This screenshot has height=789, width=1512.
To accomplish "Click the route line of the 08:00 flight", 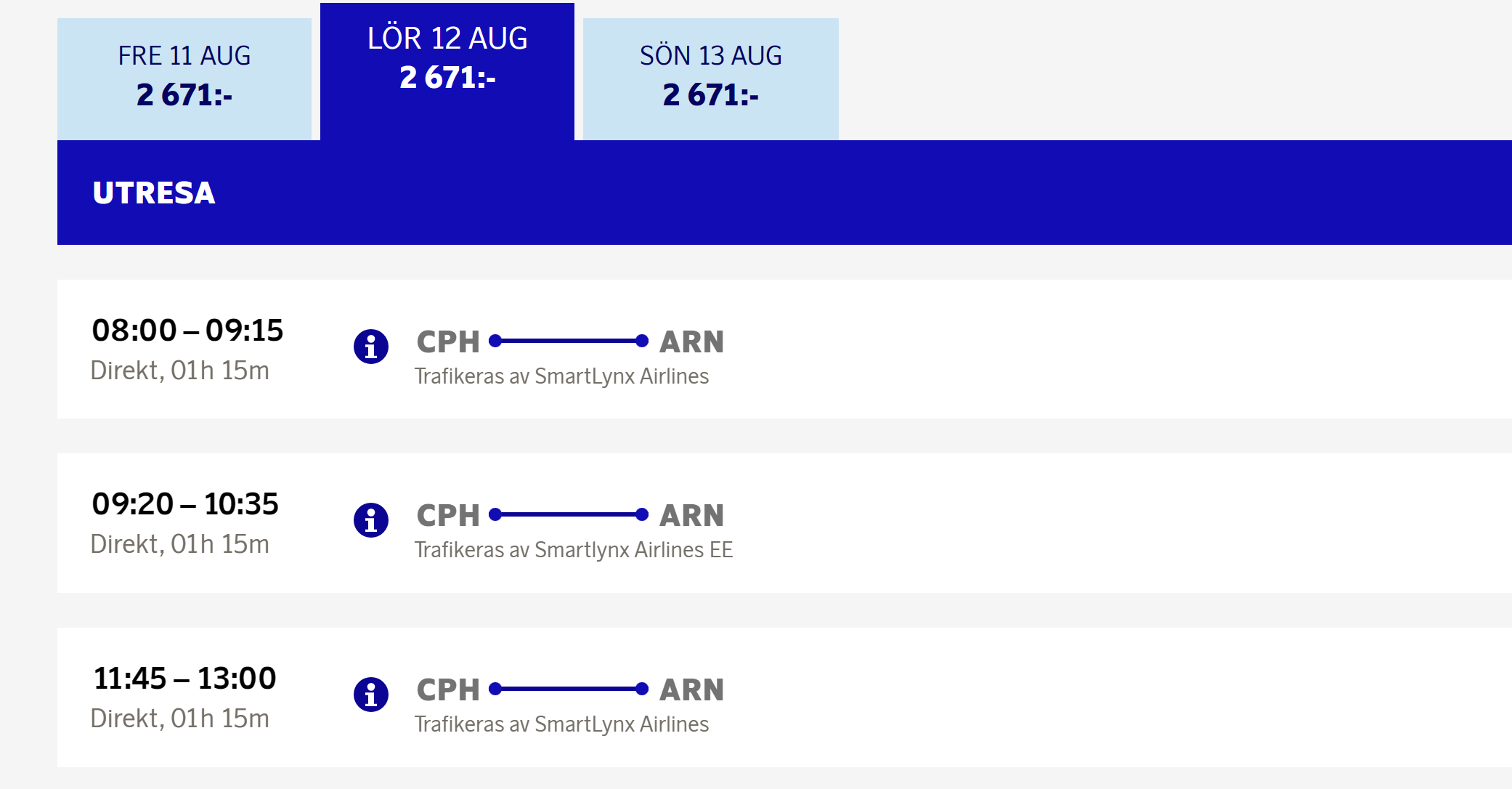I will [569, 341].
